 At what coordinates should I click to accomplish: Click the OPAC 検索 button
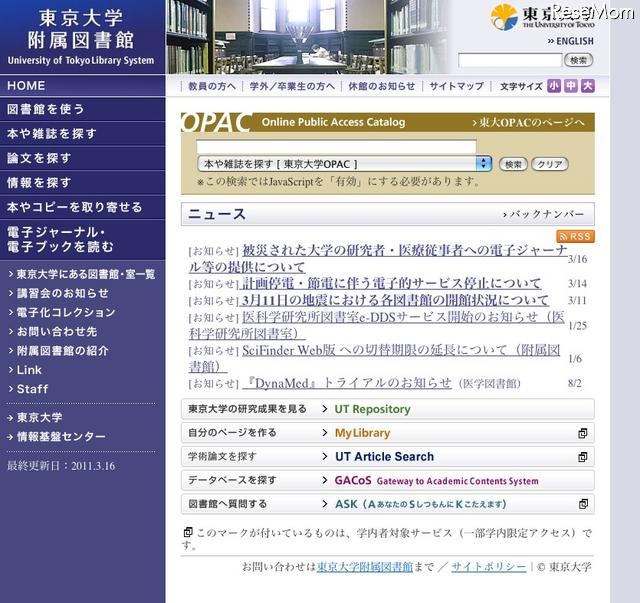click(x=513, y=164)
